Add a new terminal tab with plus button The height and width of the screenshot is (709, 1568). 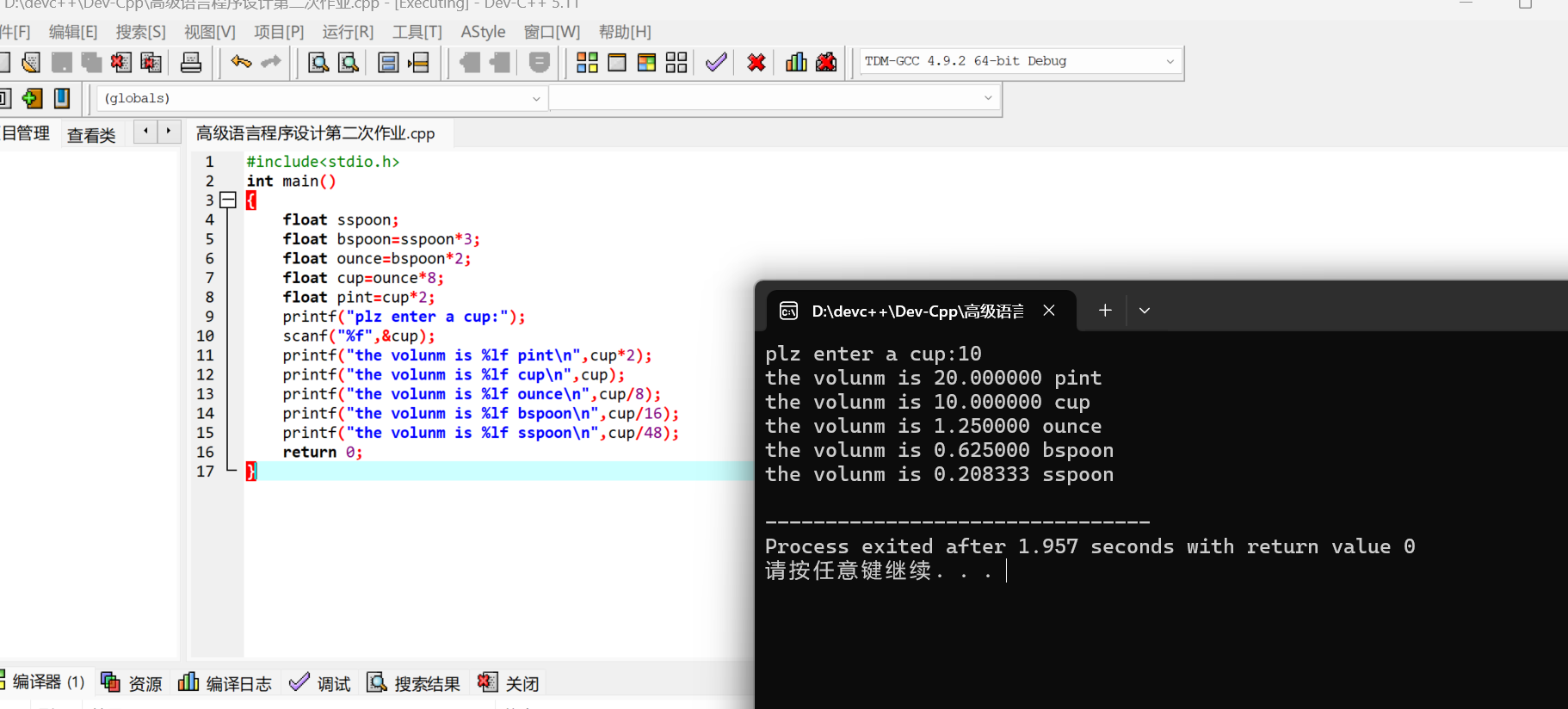coord(1105,311)
